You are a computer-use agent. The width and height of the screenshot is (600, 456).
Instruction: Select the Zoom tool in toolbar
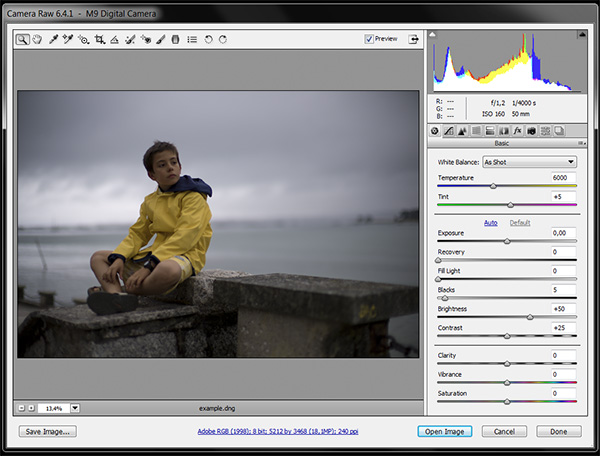[x=22, y=40]
